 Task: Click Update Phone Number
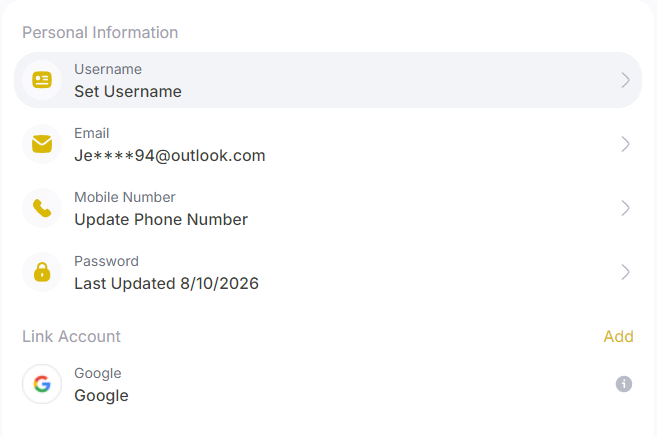[161, 220]
